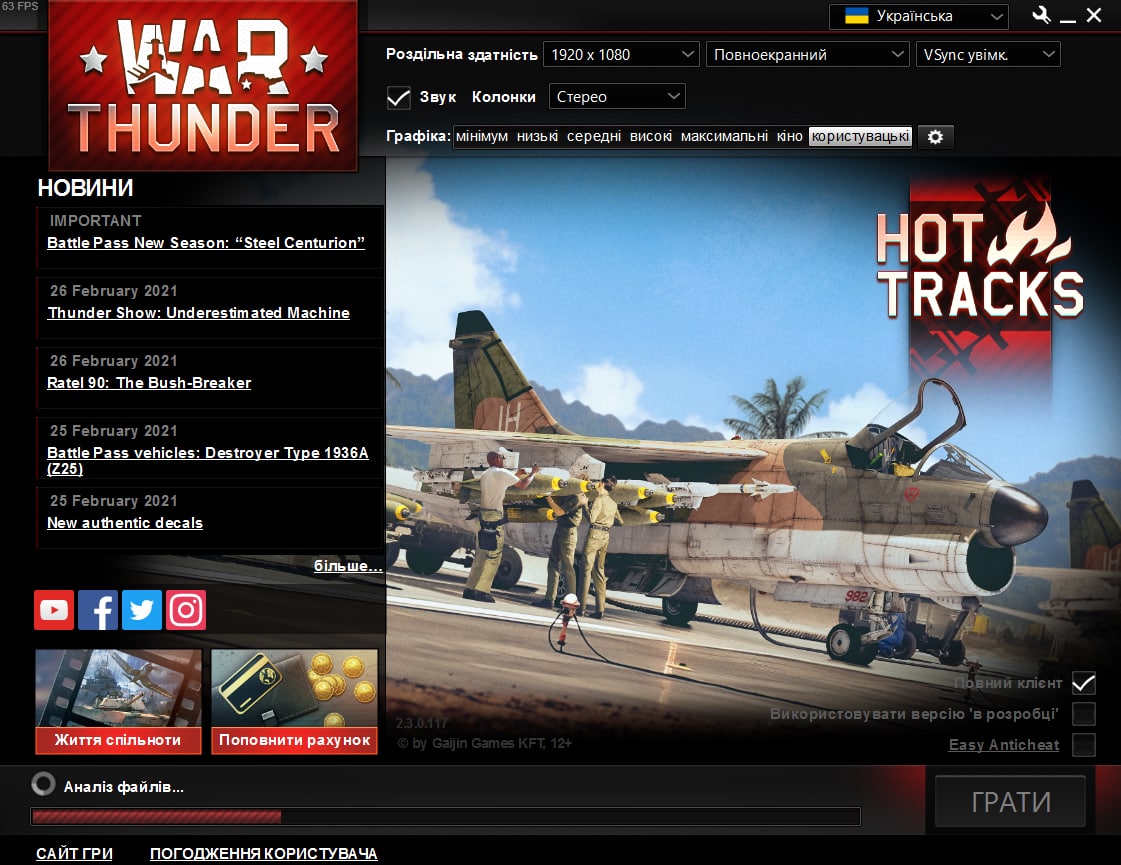Click the Gaijin Games KFT copyright text
The height and width of the screenshot is (865, 1121).
(485, 743)
